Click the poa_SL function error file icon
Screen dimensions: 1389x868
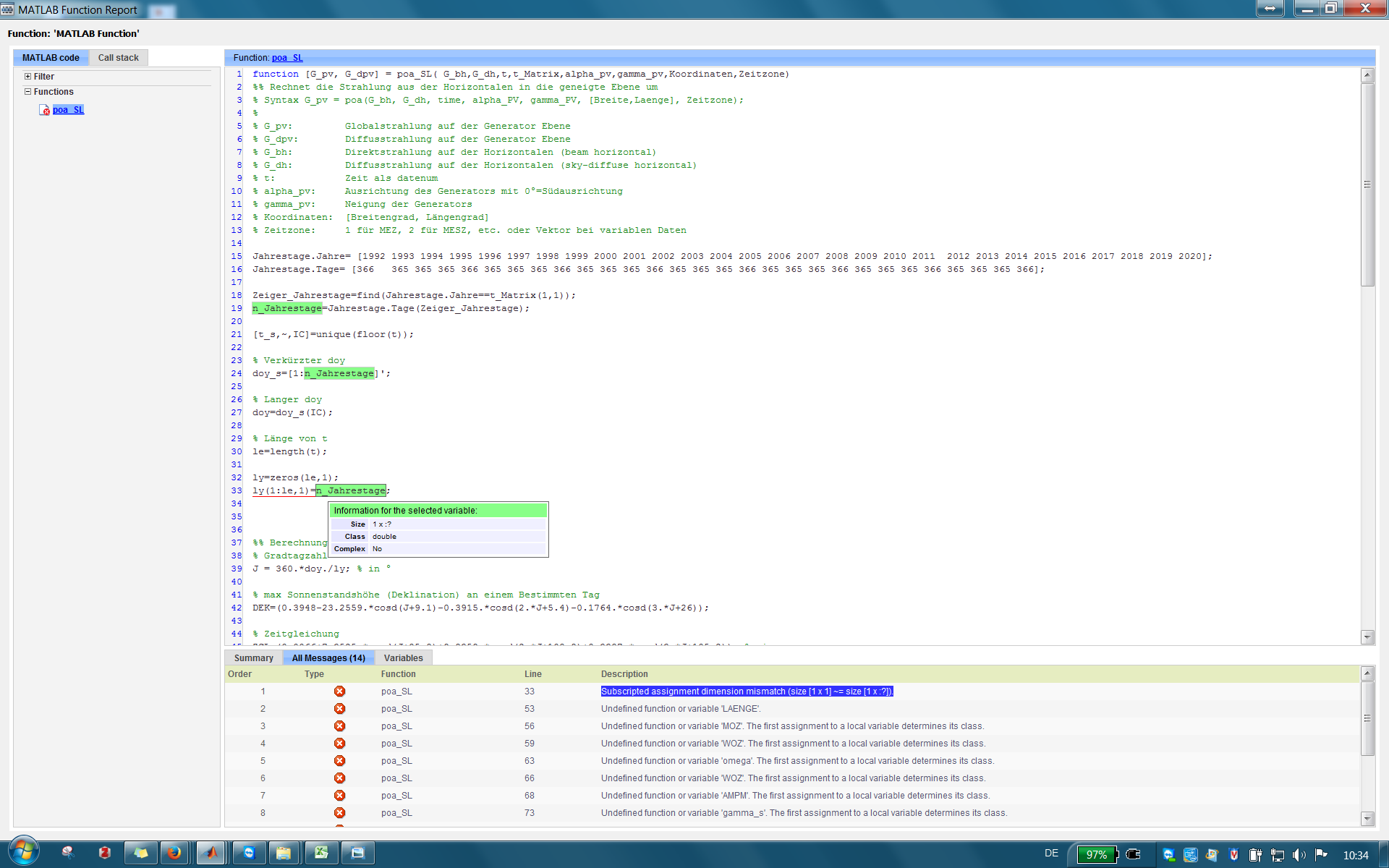tap(45, 110)
